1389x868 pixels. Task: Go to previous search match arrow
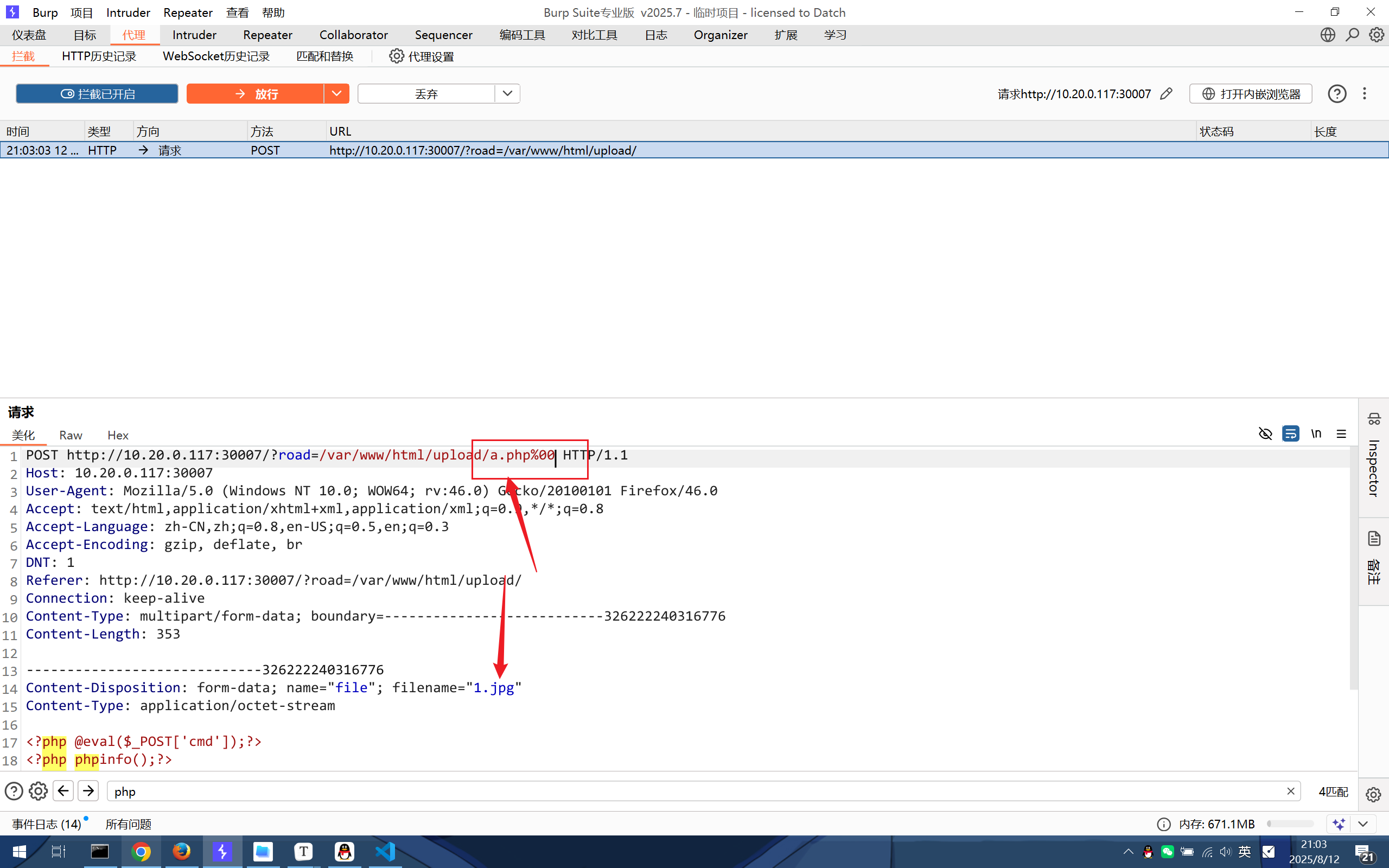[x=63, y=791]
